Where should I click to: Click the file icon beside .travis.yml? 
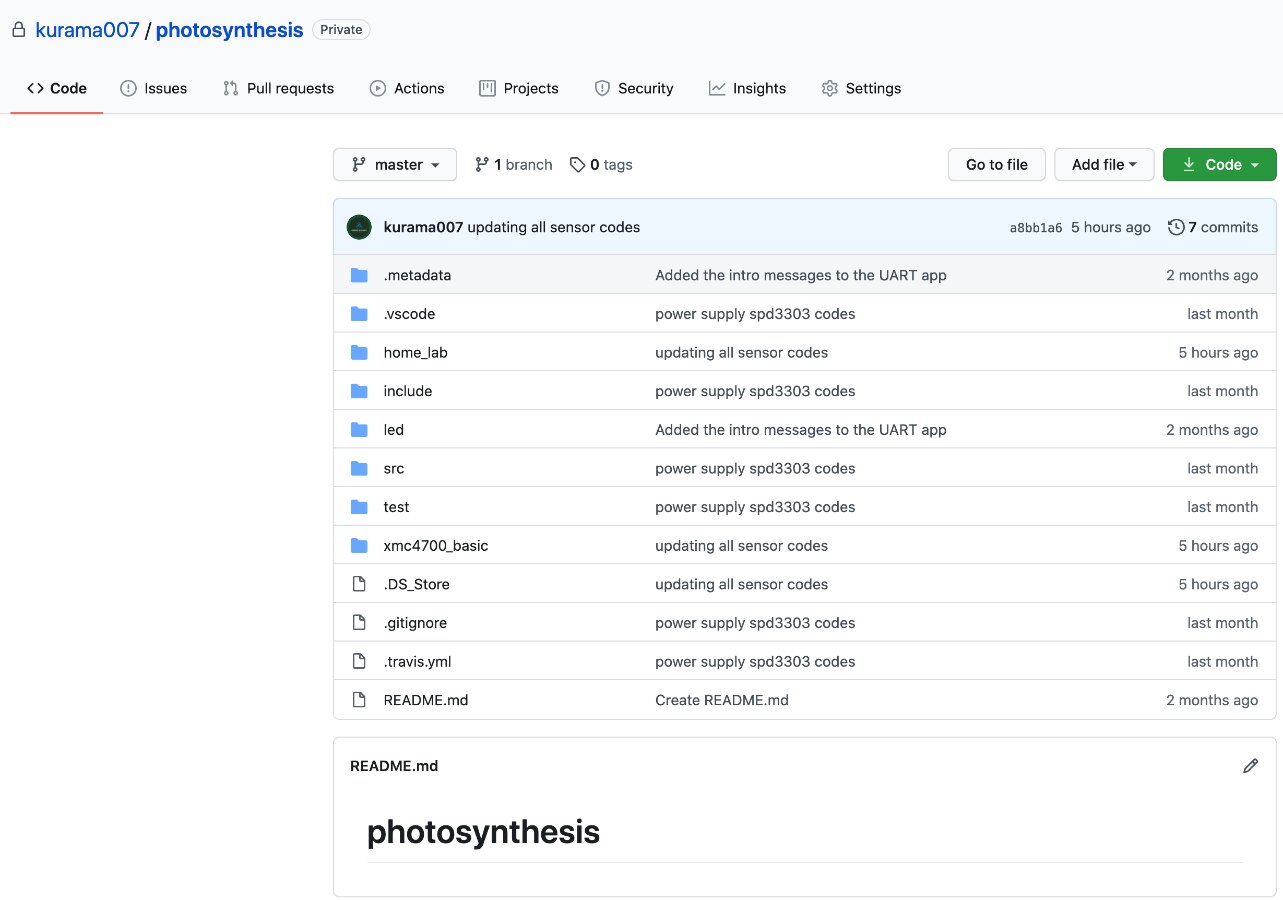click(359, 661)
